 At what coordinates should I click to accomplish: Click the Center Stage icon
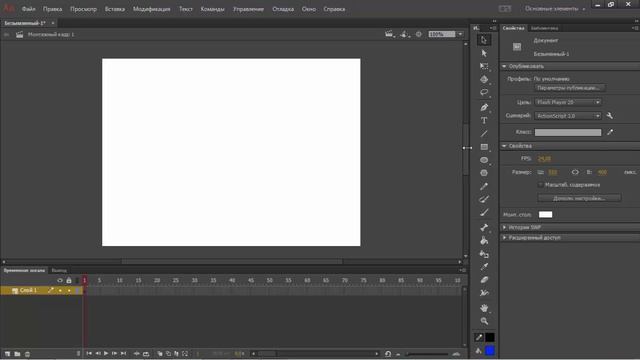pyautogui.click(x=419, y=34)
